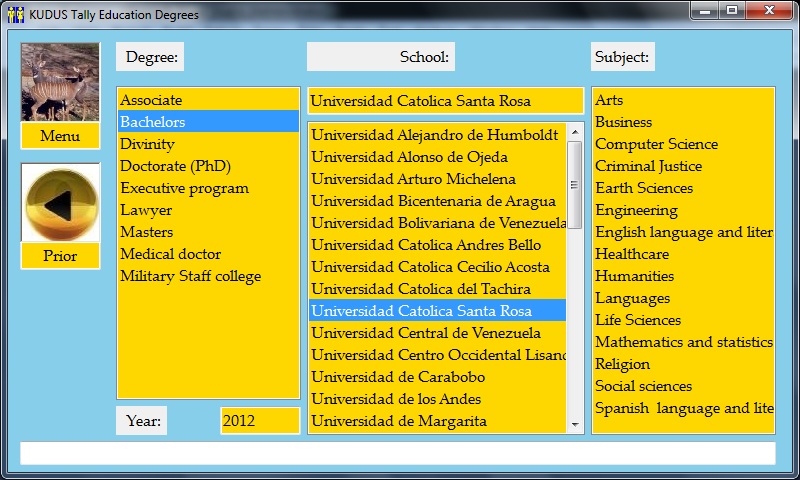
Task: Select Universidad Alejandro de Humboldt
Action: pyautogui.click(x=435, y=135)
